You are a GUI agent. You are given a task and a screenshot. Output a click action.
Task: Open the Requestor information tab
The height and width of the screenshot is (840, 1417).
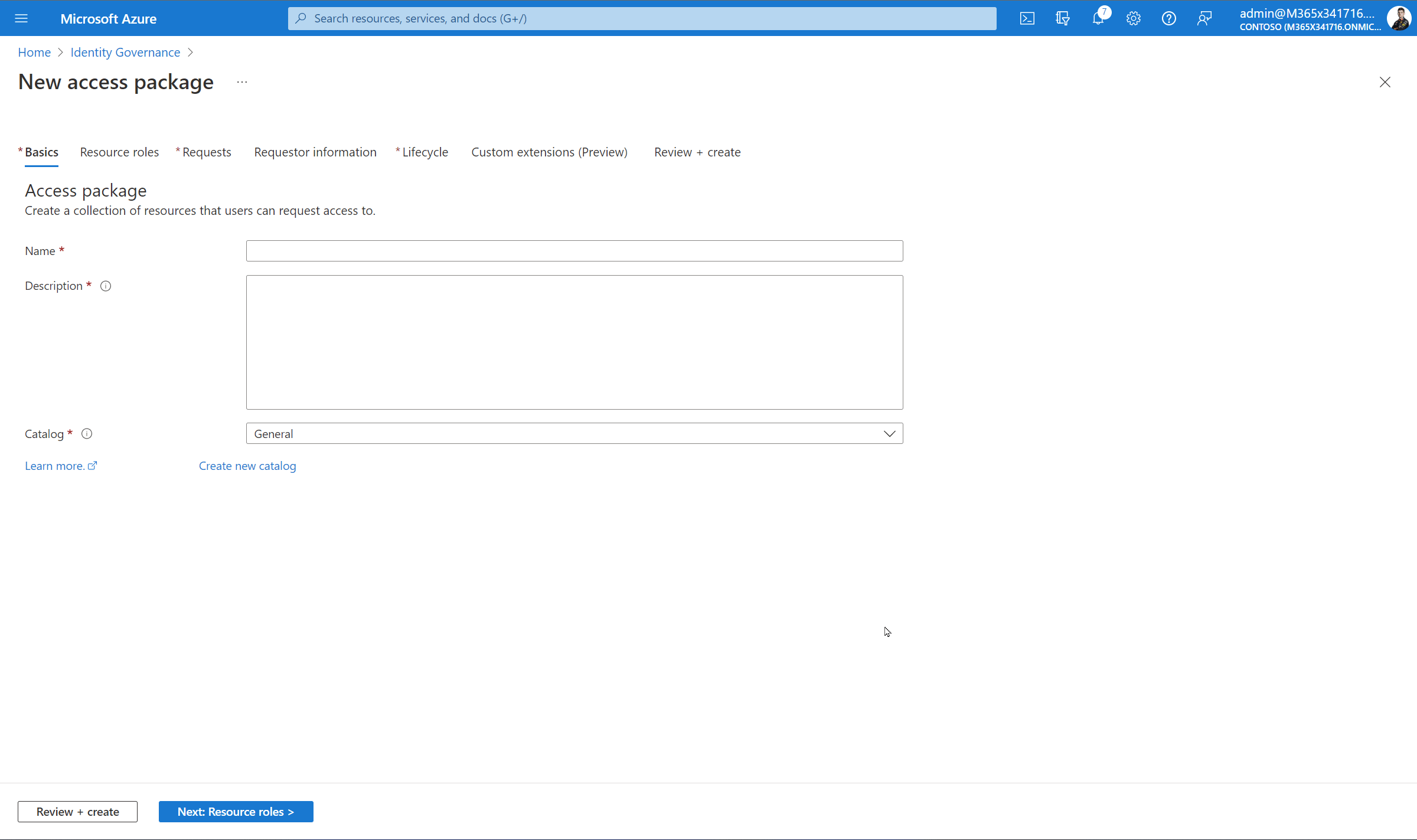pos(315,152)
